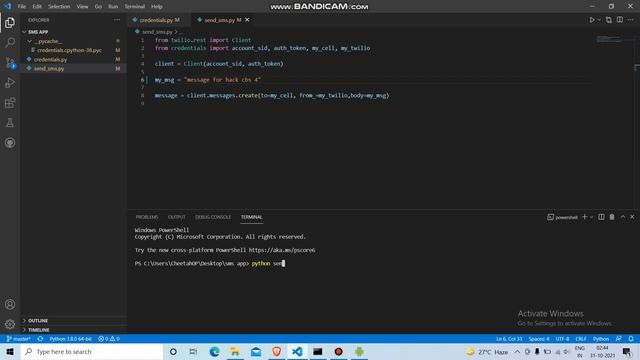Open the Terminal menu
640x360 pixels.
point(135,7)
